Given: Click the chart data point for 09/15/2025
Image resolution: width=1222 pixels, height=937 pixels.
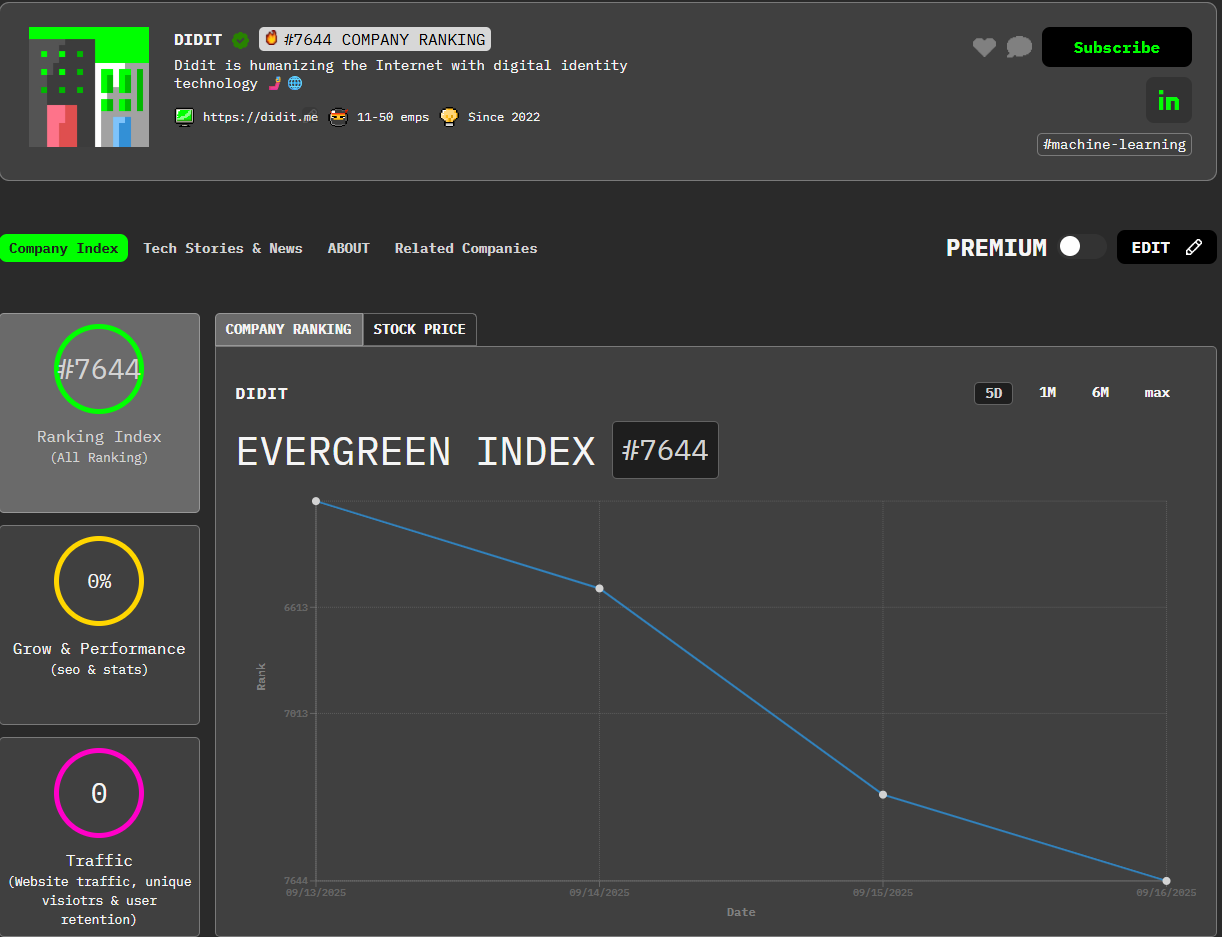Looking at the screenshot, I should tap(883, 795).
